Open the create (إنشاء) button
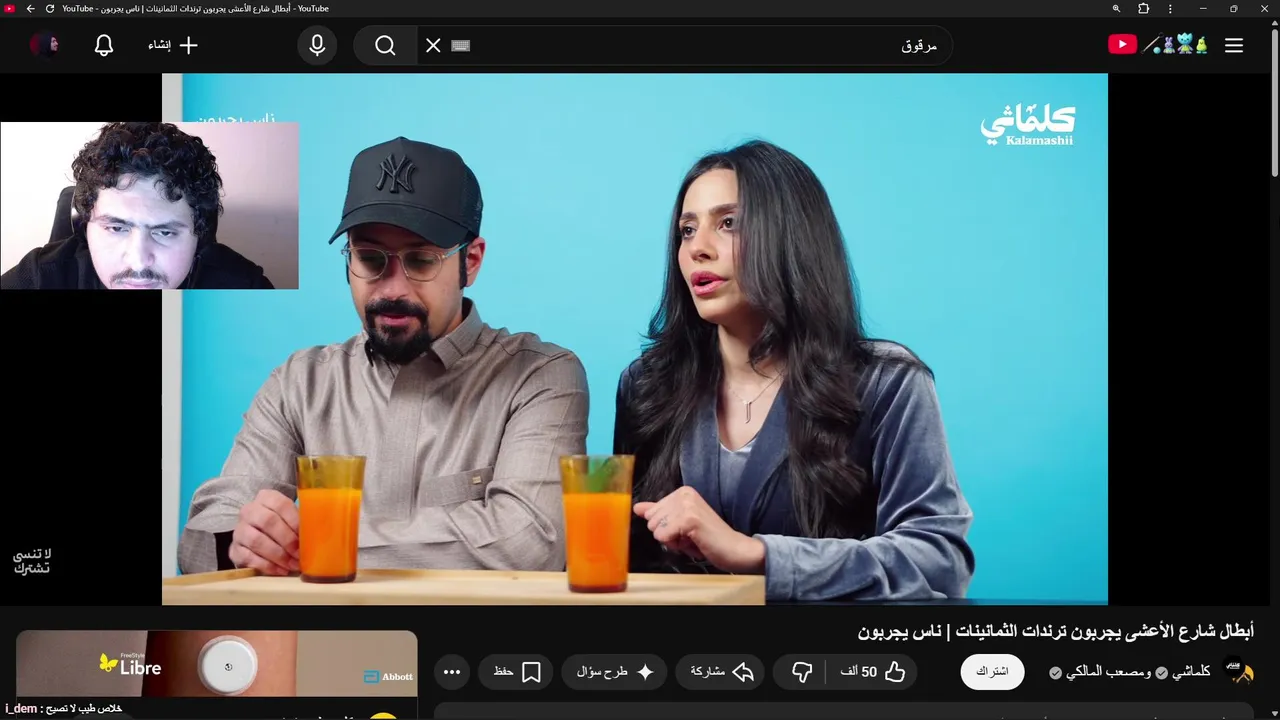 pyautogui.click(x=173, y=45)
